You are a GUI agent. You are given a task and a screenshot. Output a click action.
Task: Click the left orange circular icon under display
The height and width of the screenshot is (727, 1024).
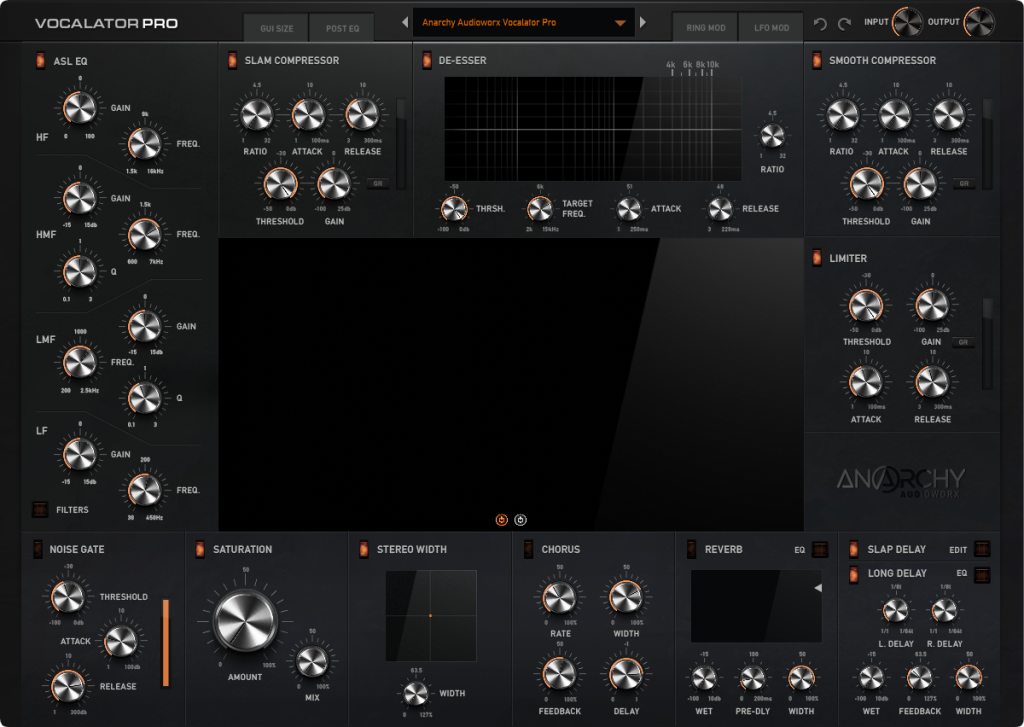[502, 520]
